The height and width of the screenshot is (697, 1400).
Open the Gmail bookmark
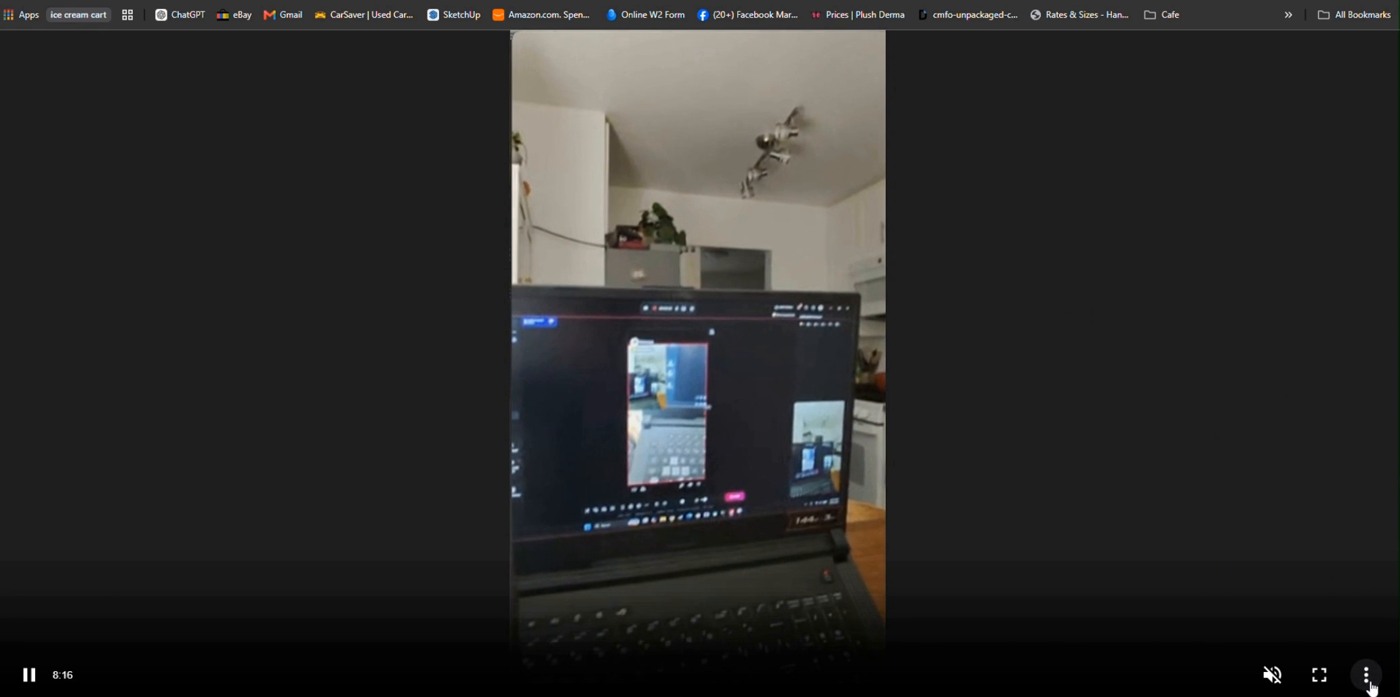283,15
